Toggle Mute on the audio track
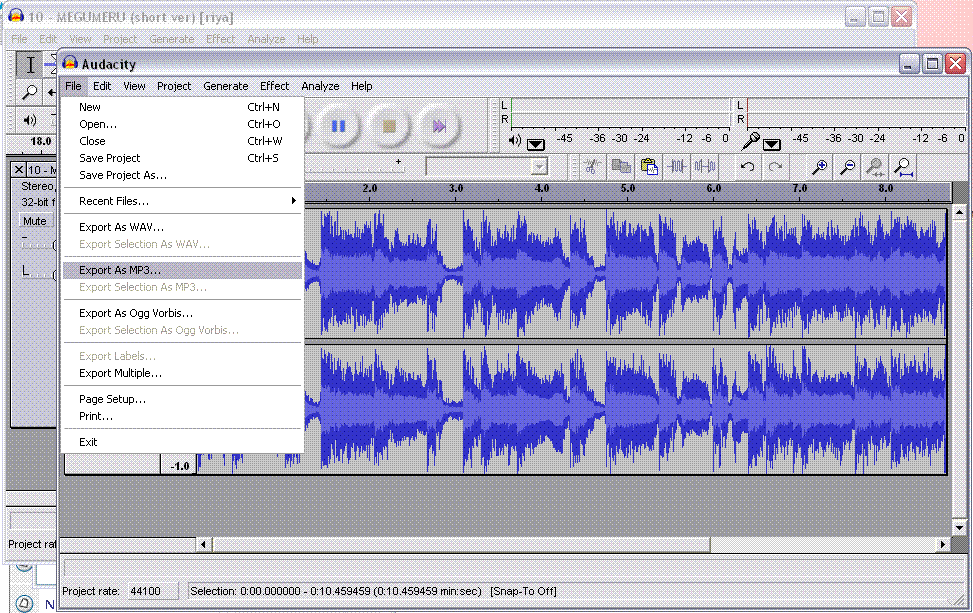973x613 pixels. pyautogui.click(x=35, y=222)
